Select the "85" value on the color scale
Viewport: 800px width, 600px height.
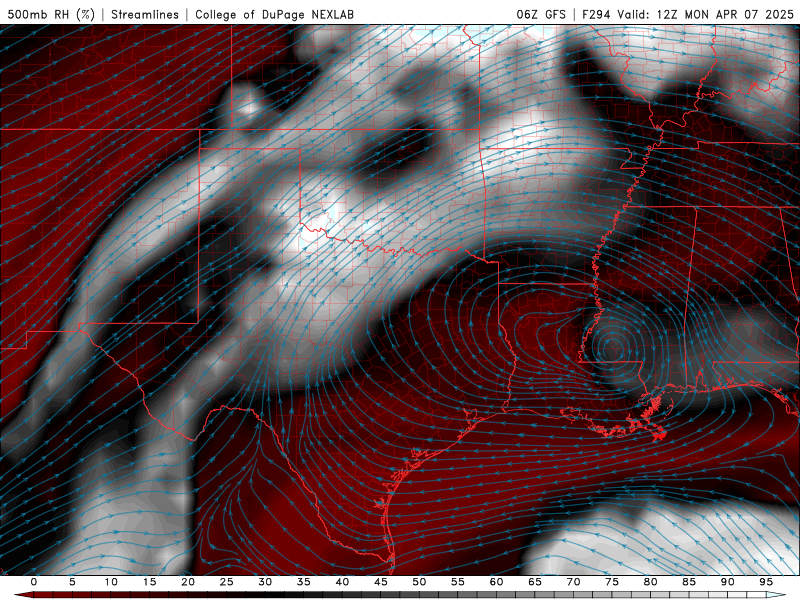(x=689, y=582)
